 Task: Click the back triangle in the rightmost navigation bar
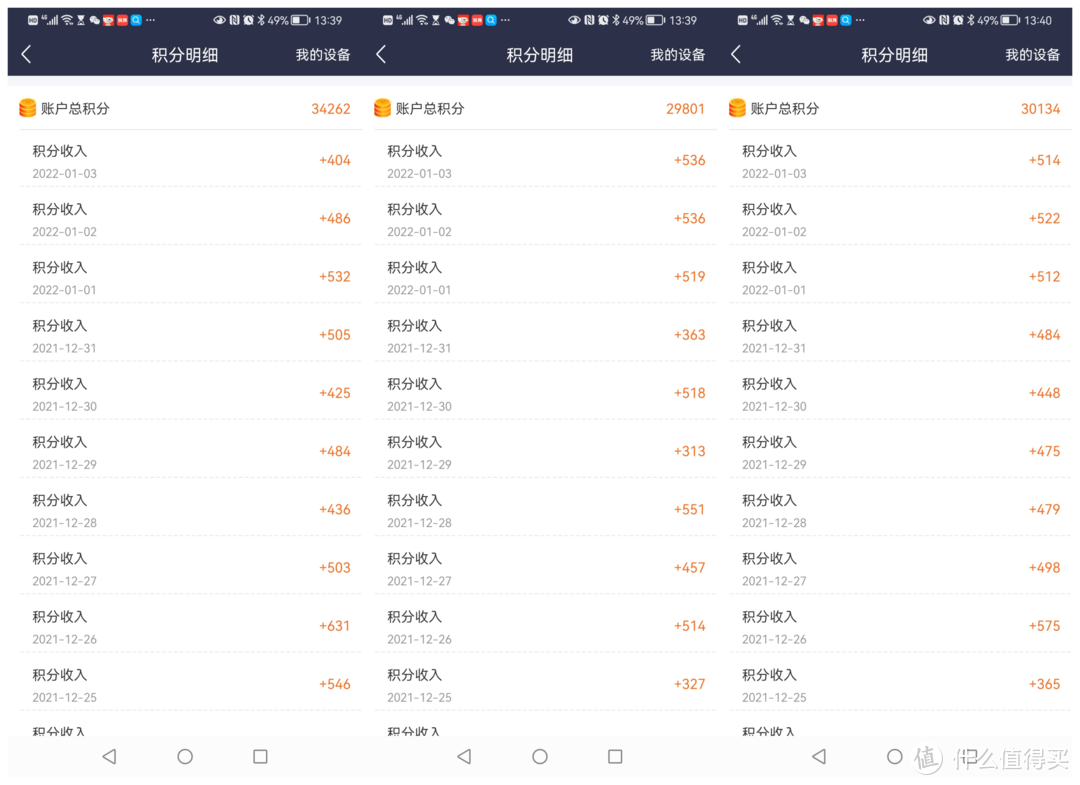[819, 757]
